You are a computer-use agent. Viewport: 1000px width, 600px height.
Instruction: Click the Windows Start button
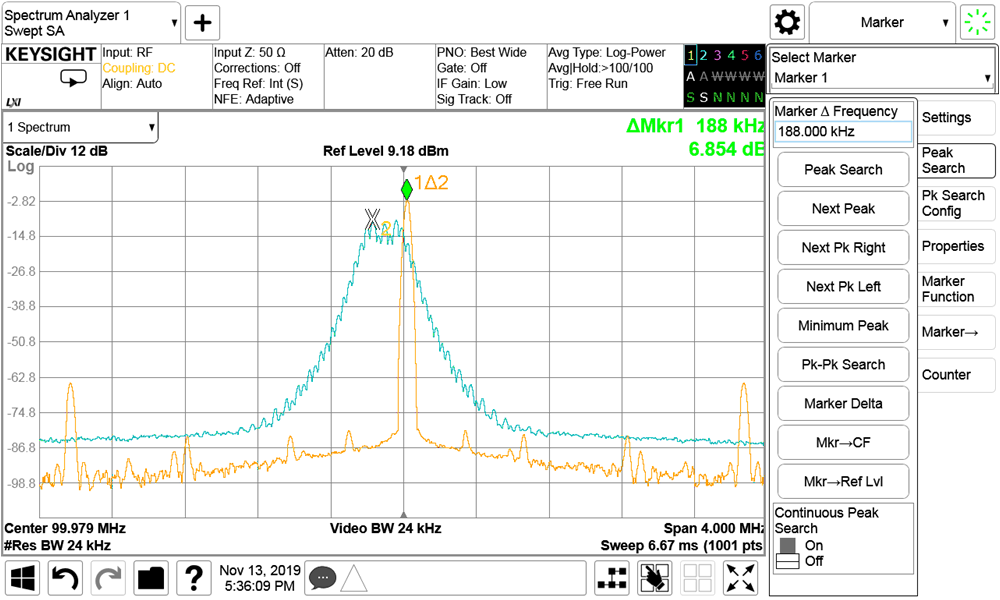pos(21,578)
